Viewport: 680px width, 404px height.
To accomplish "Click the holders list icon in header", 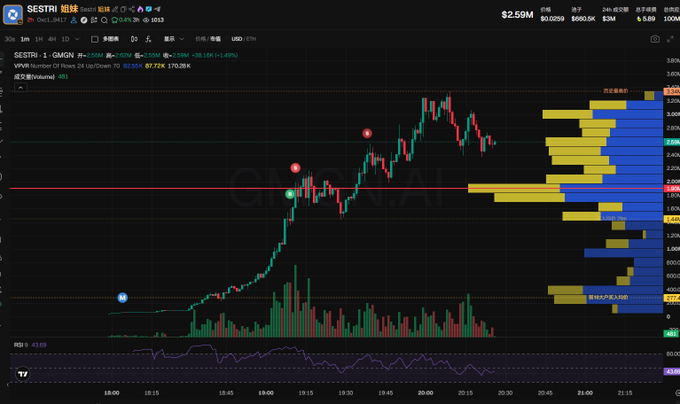I will point(94,20).
